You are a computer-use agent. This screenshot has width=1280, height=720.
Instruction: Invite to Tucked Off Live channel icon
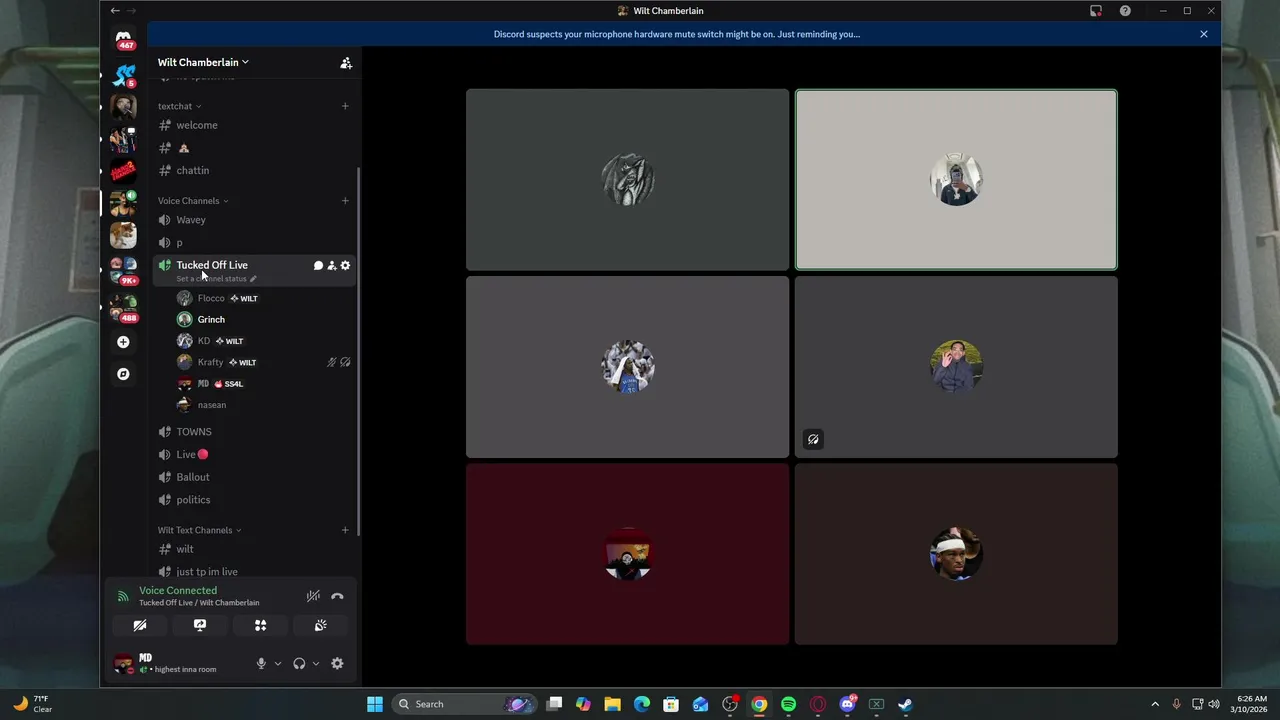[332, 265]
